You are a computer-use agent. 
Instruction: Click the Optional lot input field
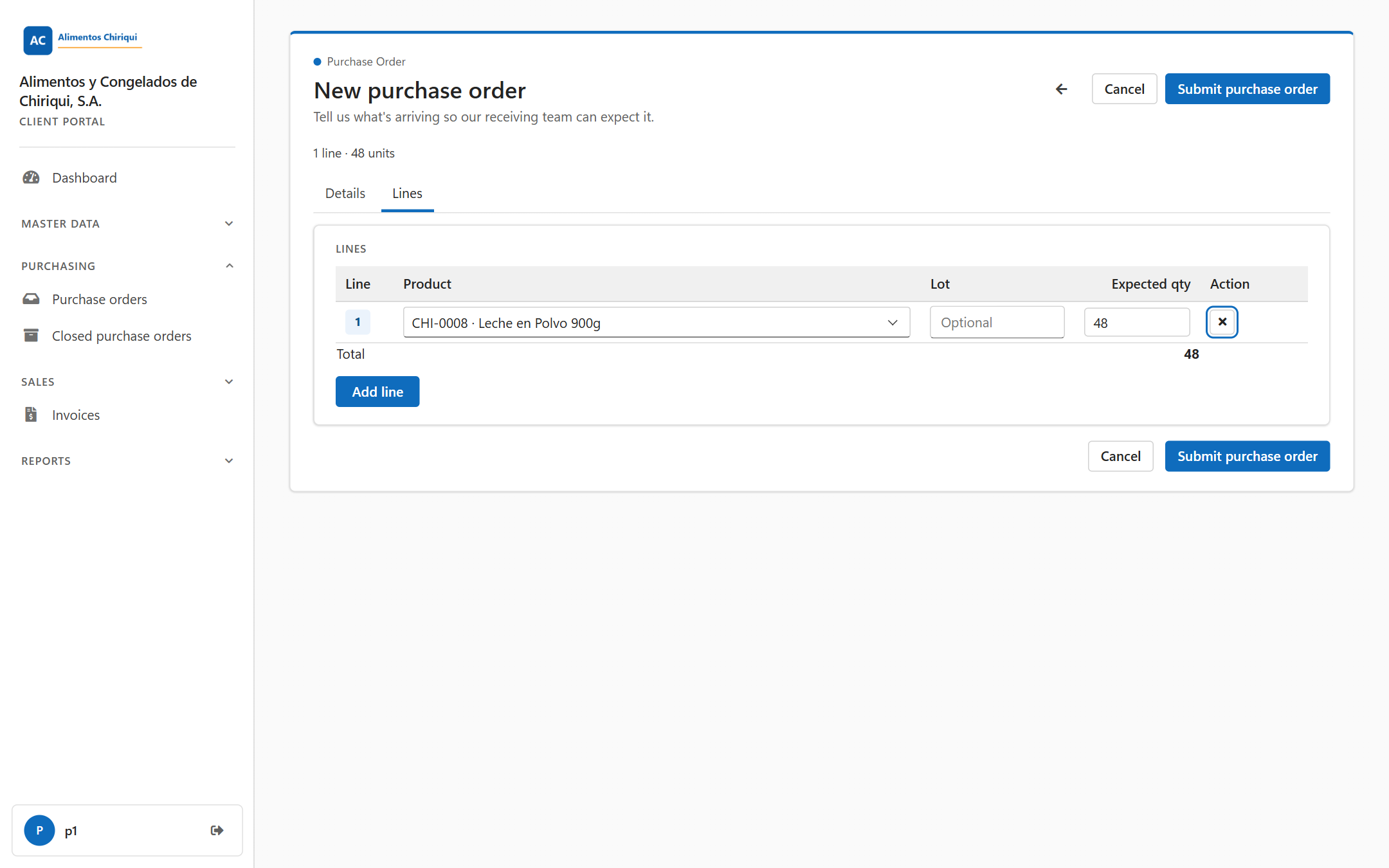click(x=997, y=322)
